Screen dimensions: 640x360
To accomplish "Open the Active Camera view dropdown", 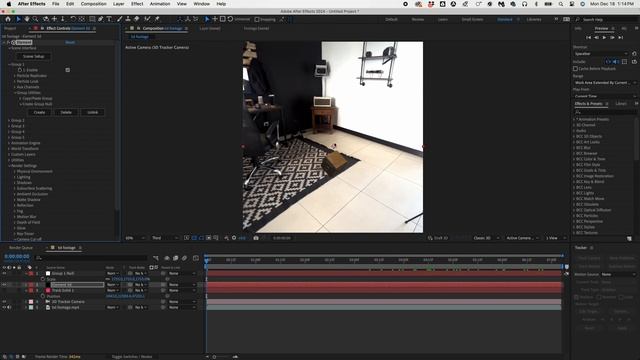I will 522,238.
